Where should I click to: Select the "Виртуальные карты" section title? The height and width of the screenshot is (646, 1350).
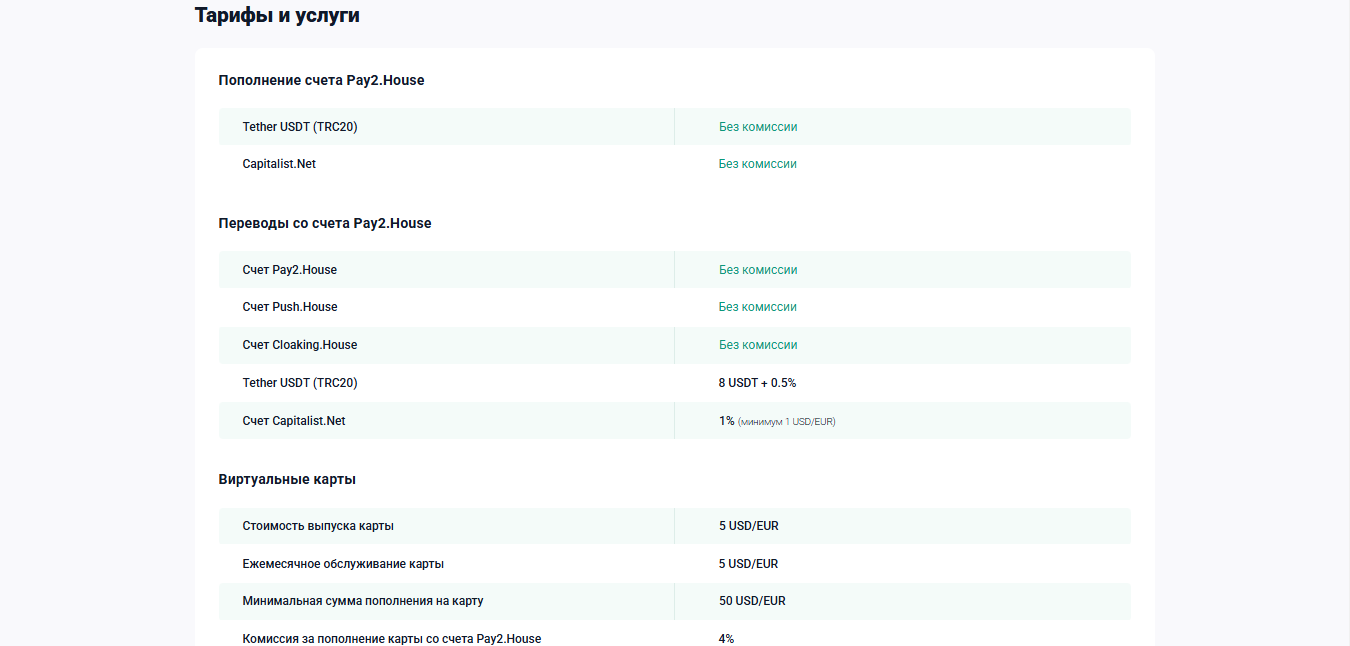click(287, 479)
